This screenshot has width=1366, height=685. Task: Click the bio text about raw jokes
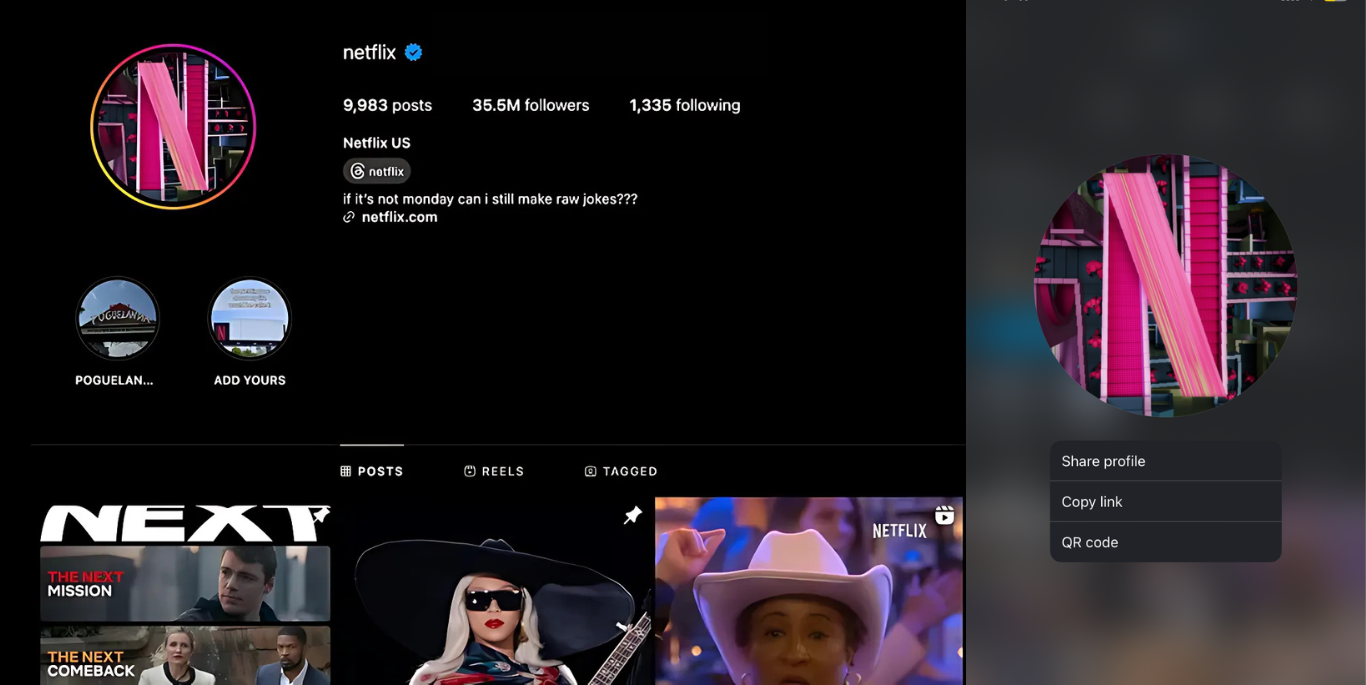tap(490, 199)
